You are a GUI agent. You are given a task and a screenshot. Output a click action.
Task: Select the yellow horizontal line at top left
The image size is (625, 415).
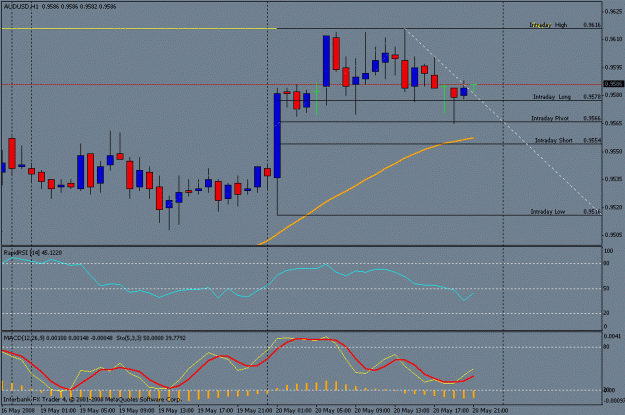pyautogui.click(x=140, y=28)
